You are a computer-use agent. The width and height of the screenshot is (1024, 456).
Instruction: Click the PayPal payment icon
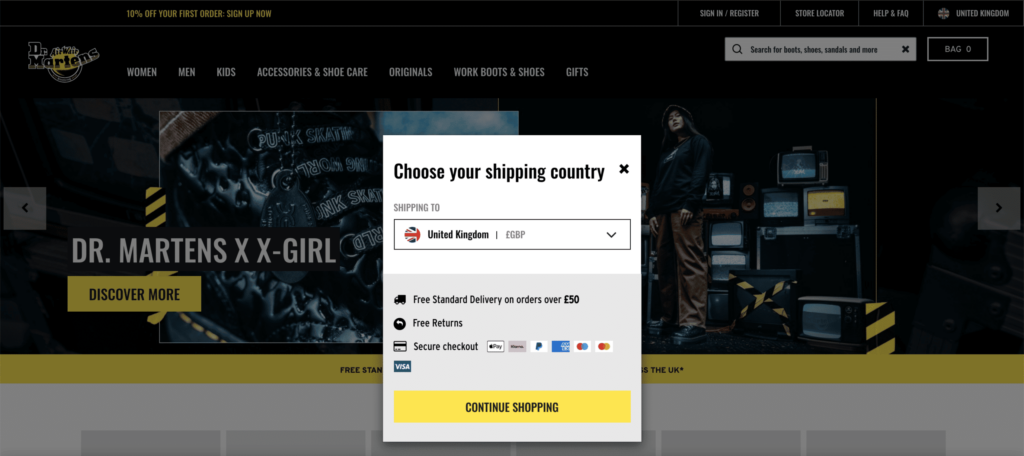(539, 346)
